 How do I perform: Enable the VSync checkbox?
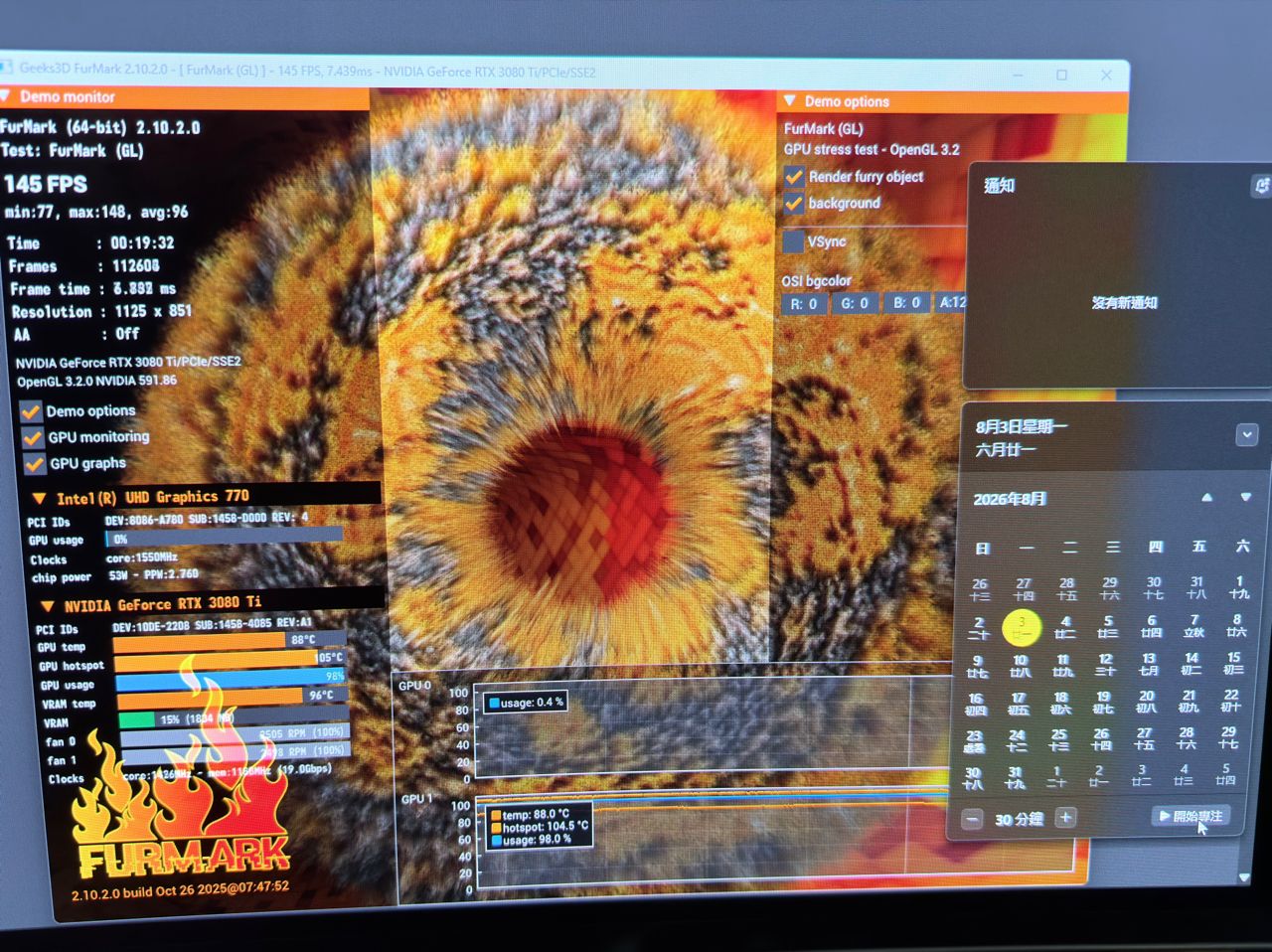click(793, 241)
